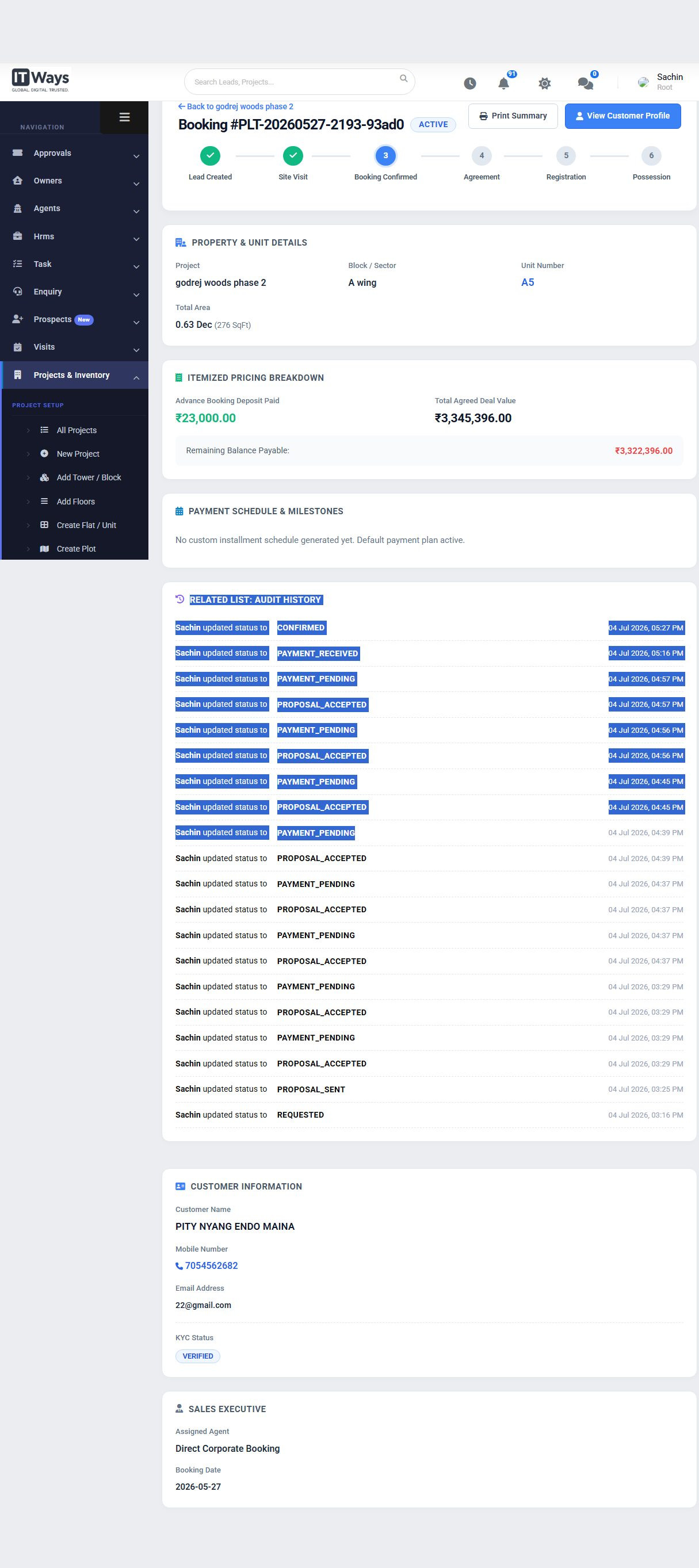
Task: Open the settings gear icon
Action: point(544,83)
